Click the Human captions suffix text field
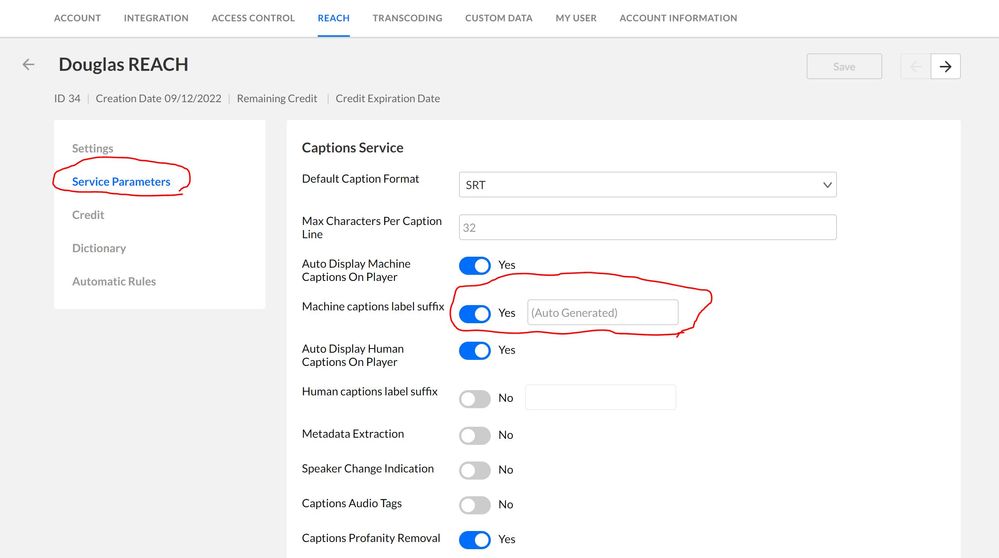Screen dimensions: 999x558 601,397
